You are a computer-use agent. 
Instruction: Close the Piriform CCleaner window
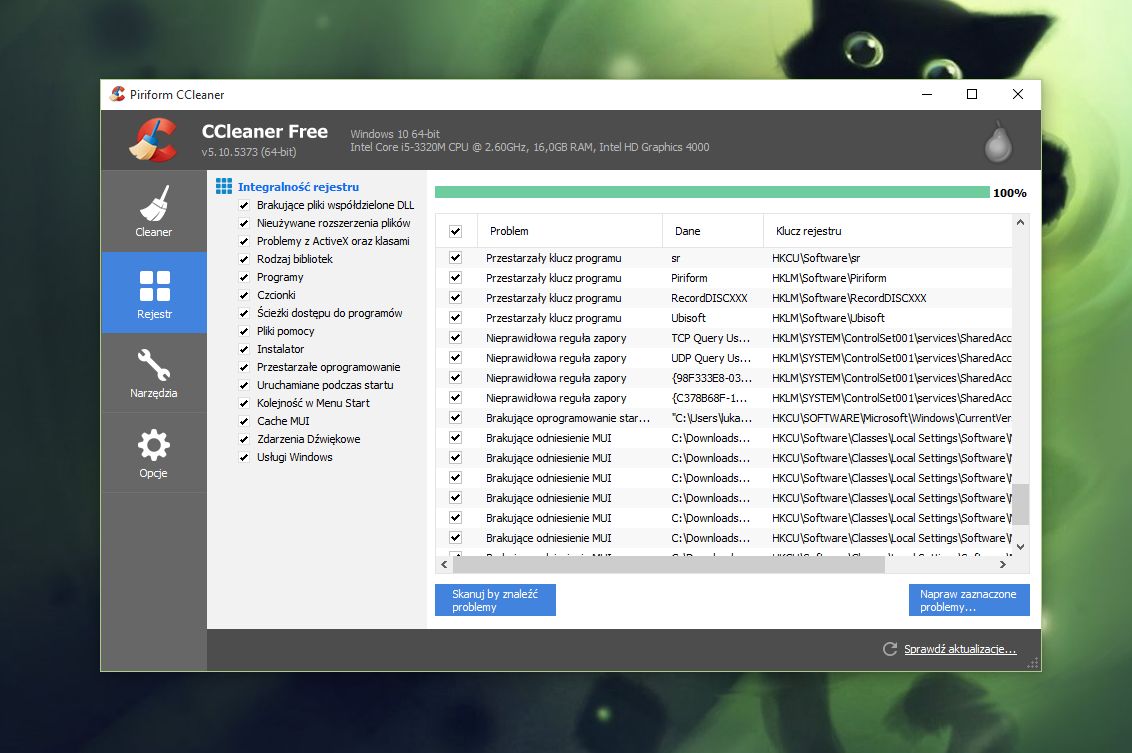[1018, 94]
